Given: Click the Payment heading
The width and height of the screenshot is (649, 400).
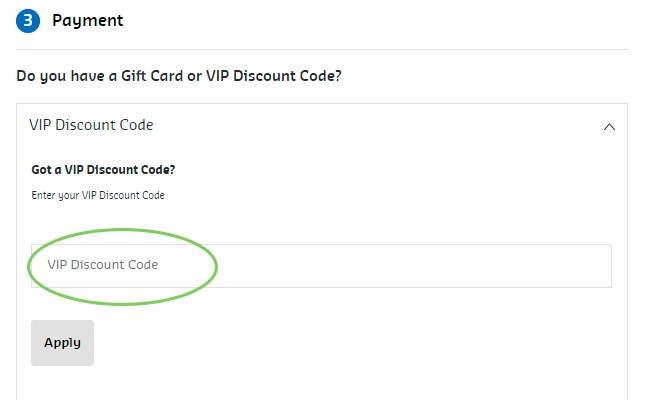Looking at the screenshot, I should [87, 20].
